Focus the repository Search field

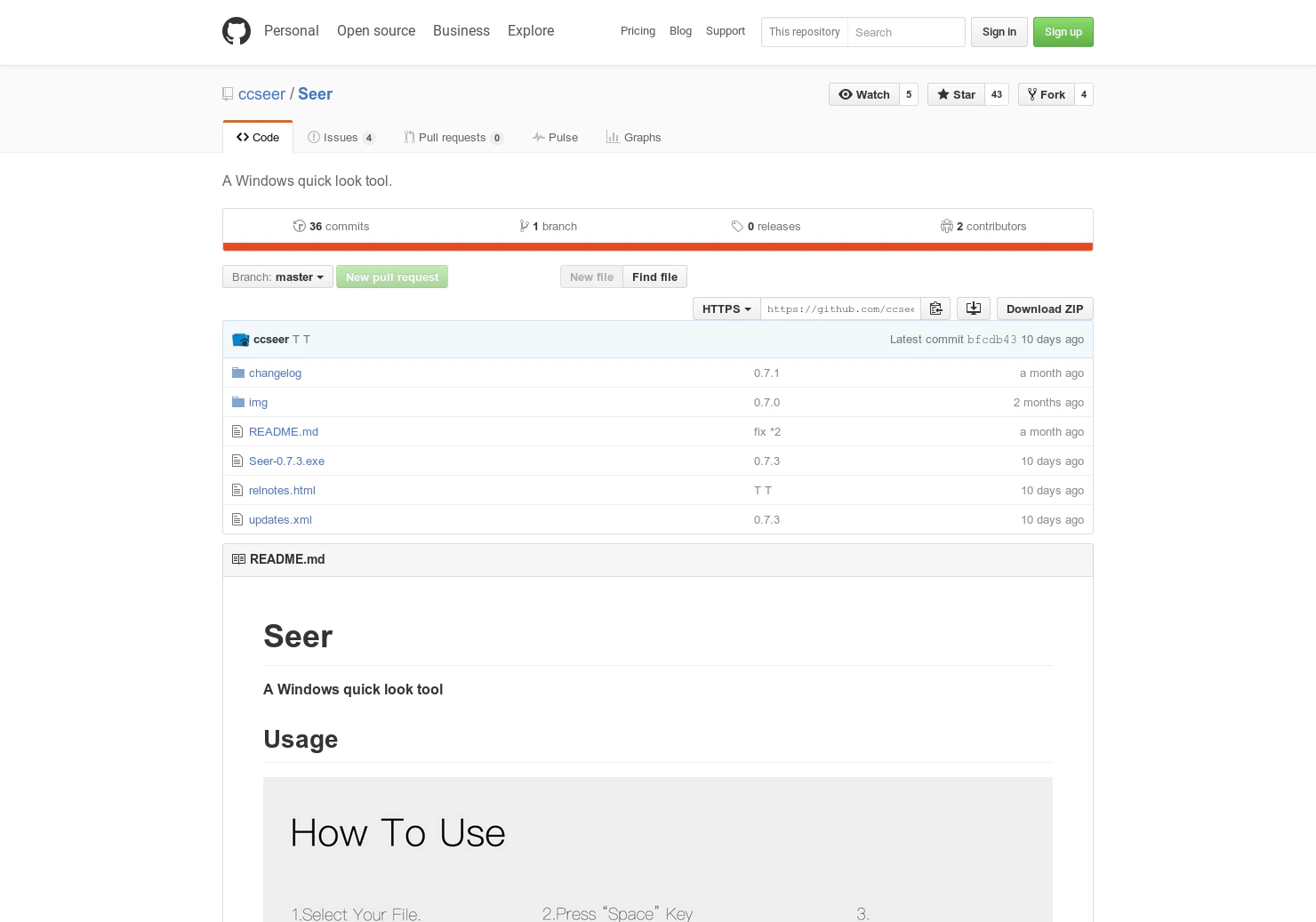tap(905, 32)
